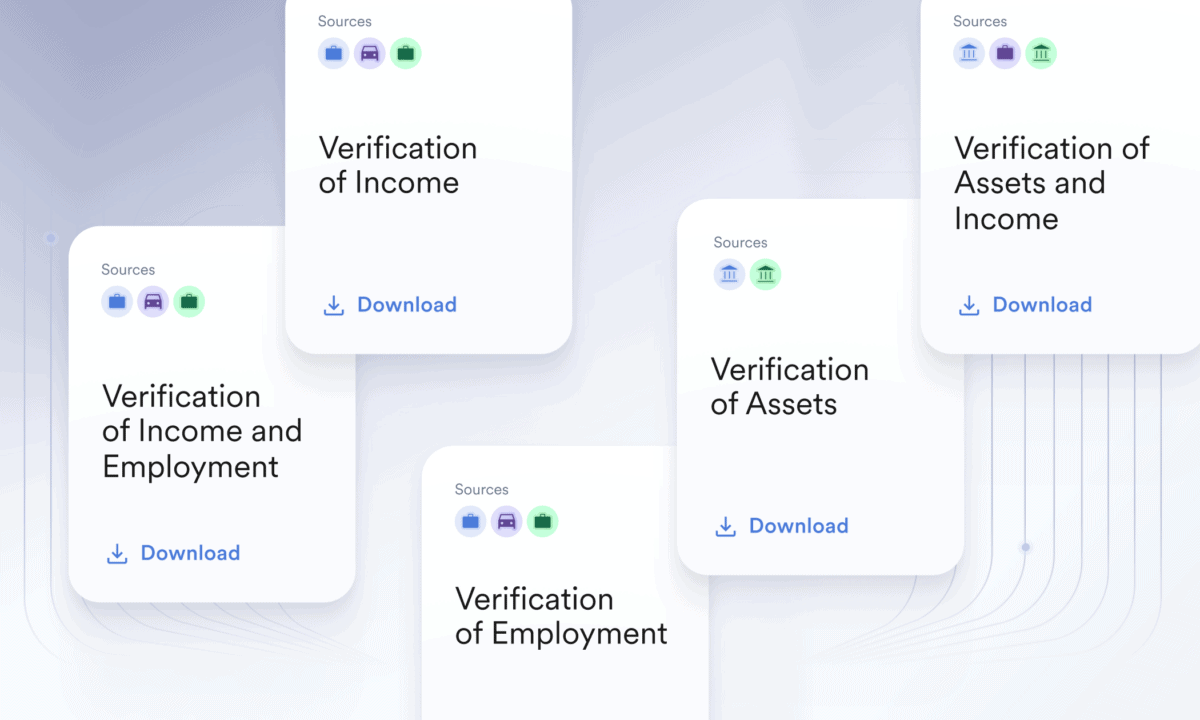Image resolution: width=1200 pixels, height=720 pixels.
Task: Select the green bank icon on Assets and Income card
Action: 1041,53
